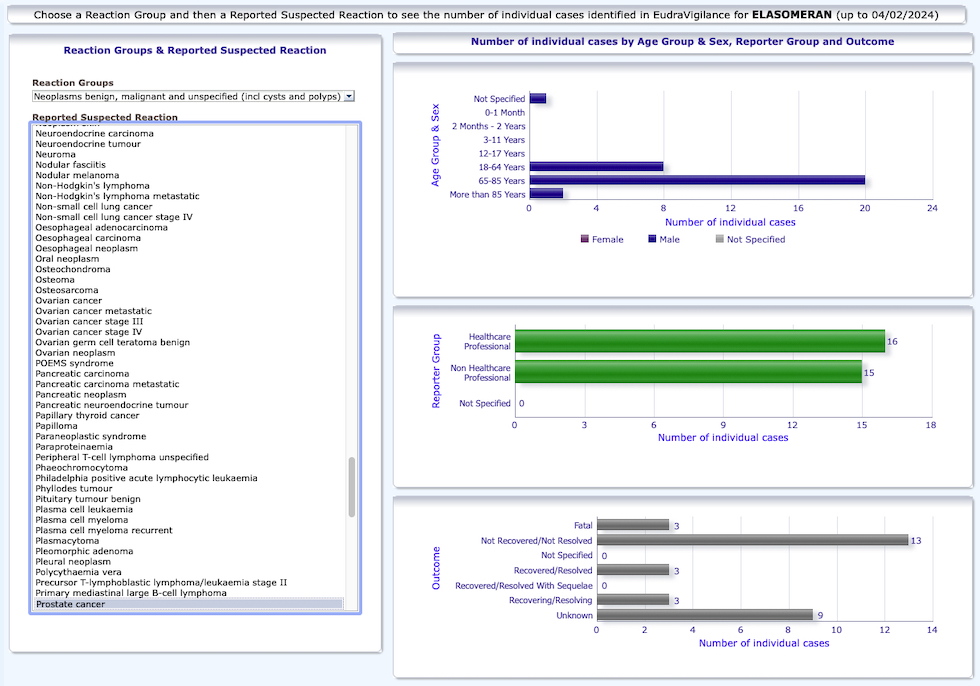Viewport: 980px width, 686px height.
Task: Click the Recovering/Resolving outcome bar
Action: click(x=633, y=600)
